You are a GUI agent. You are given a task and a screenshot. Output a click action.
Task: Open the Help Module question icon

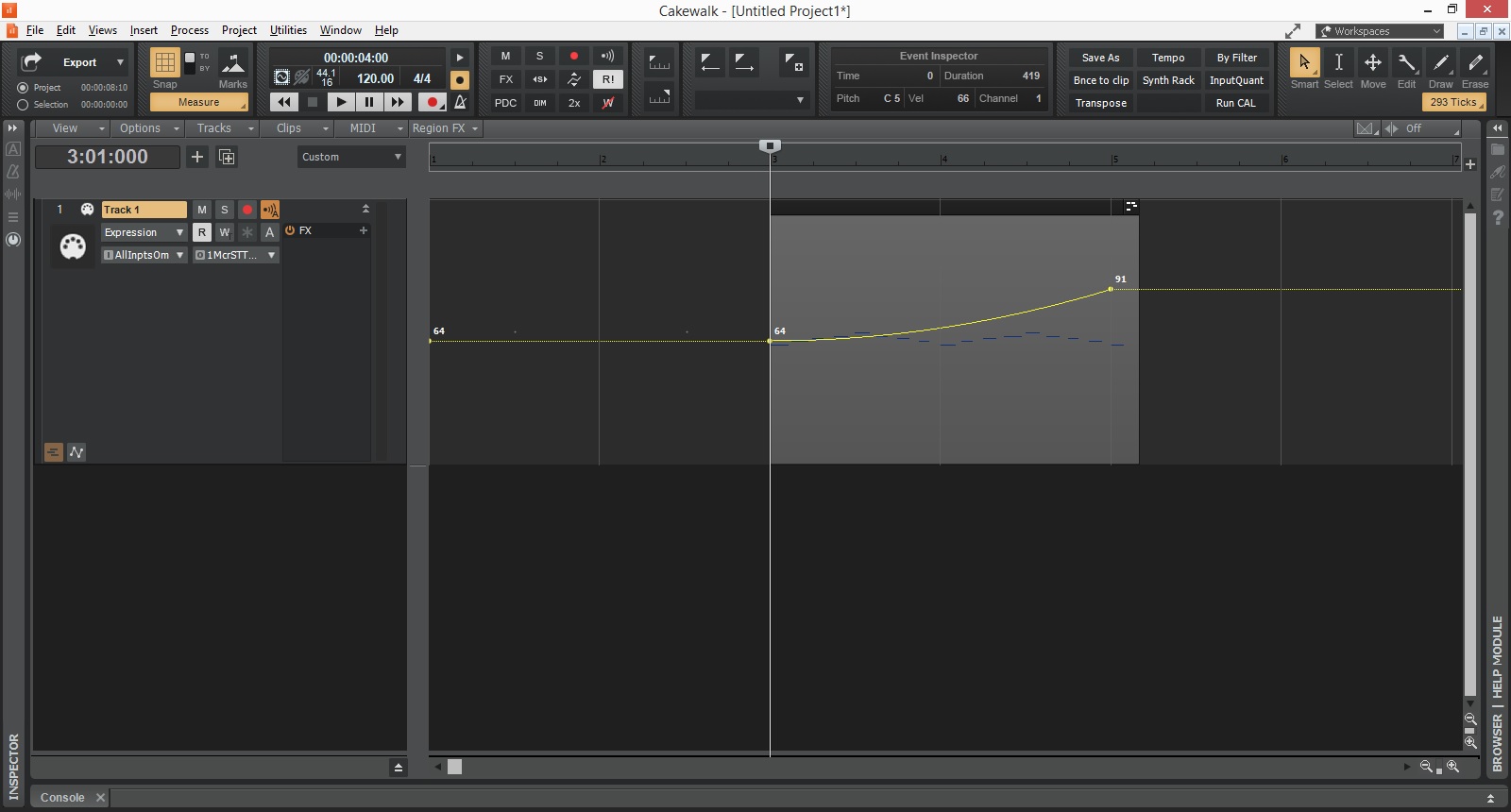pyautogui.click(x=1498, y=217)
